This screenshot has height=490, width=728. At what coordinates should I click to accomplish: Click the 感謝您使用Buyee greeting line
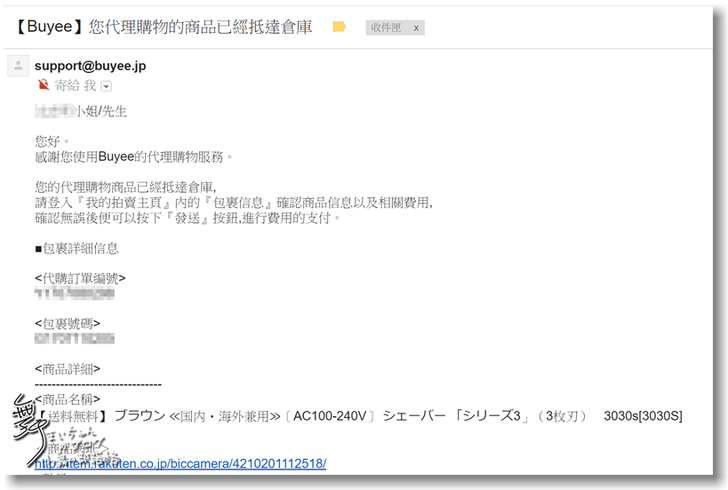[x=134, y=157]
